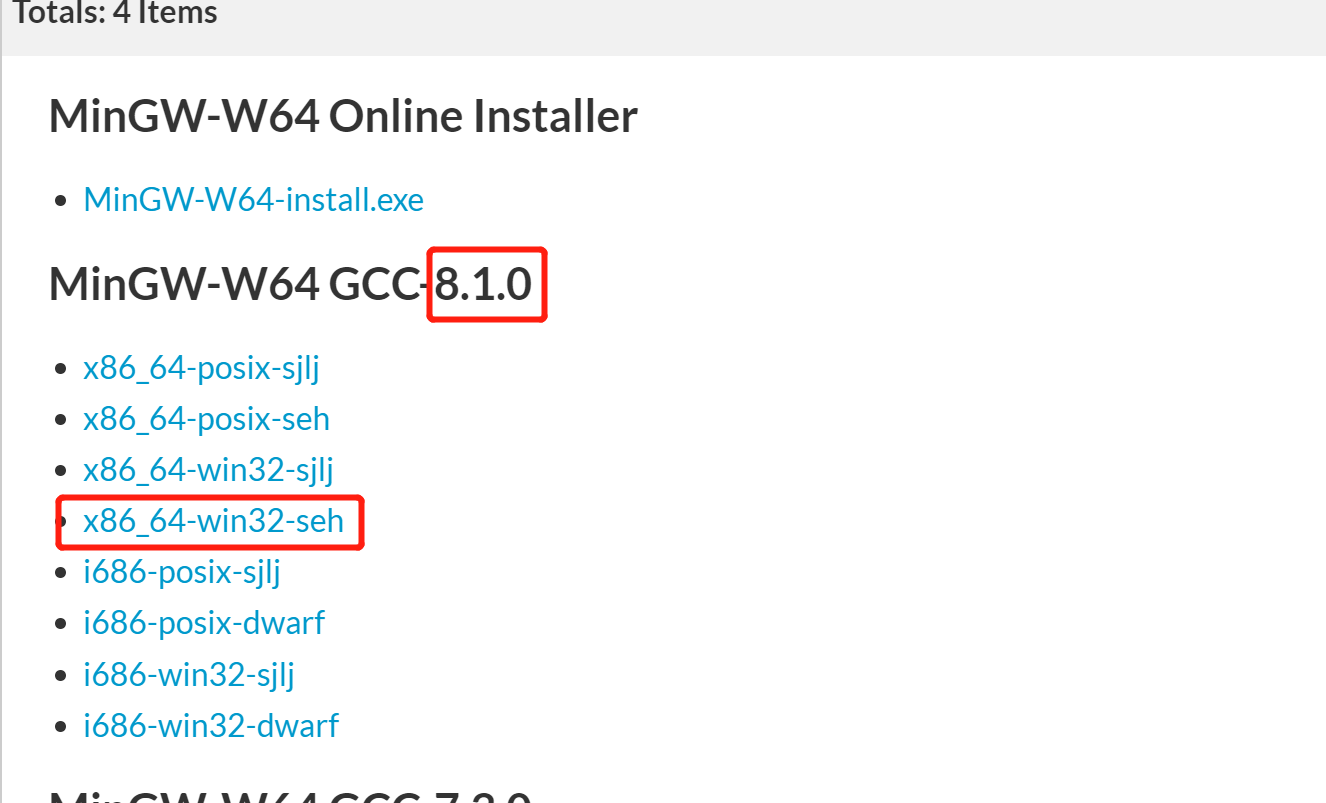Viewport: 1326px width, 803px height.
Task: Click the red-boxed 8.1.0 version number
Action: click(484, 285)
